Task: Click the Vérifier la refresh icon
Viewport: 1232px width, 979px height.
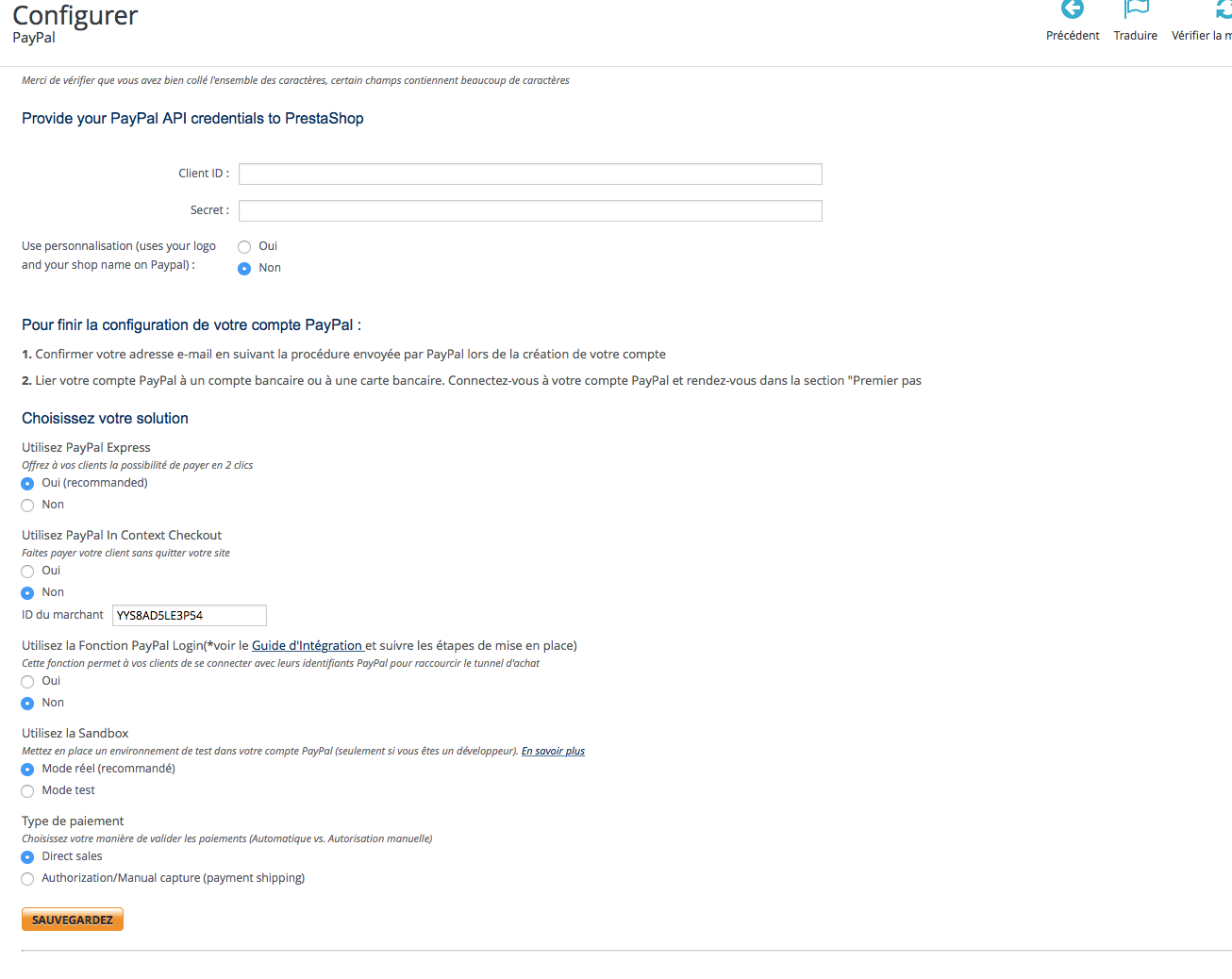Action: tap(1224, 8)
